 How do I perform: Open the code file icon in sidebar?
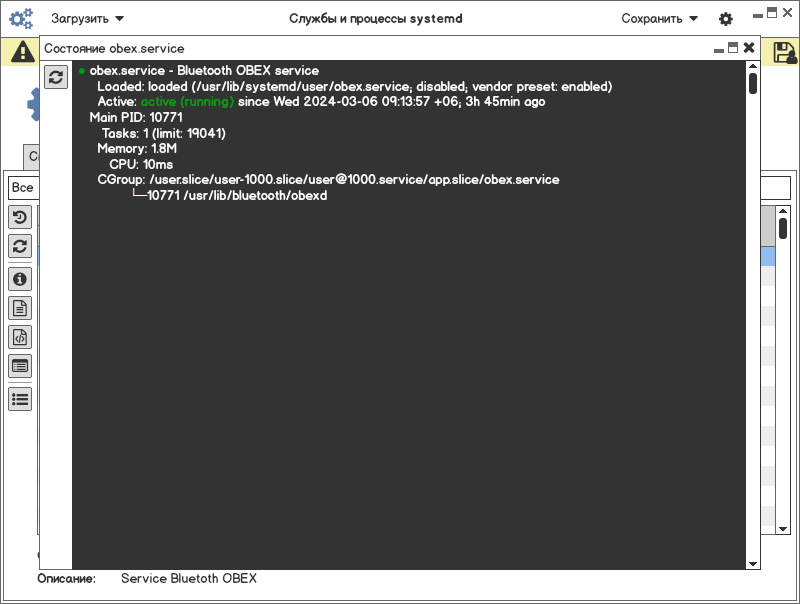pyautogui.click(x=20, y=337)
